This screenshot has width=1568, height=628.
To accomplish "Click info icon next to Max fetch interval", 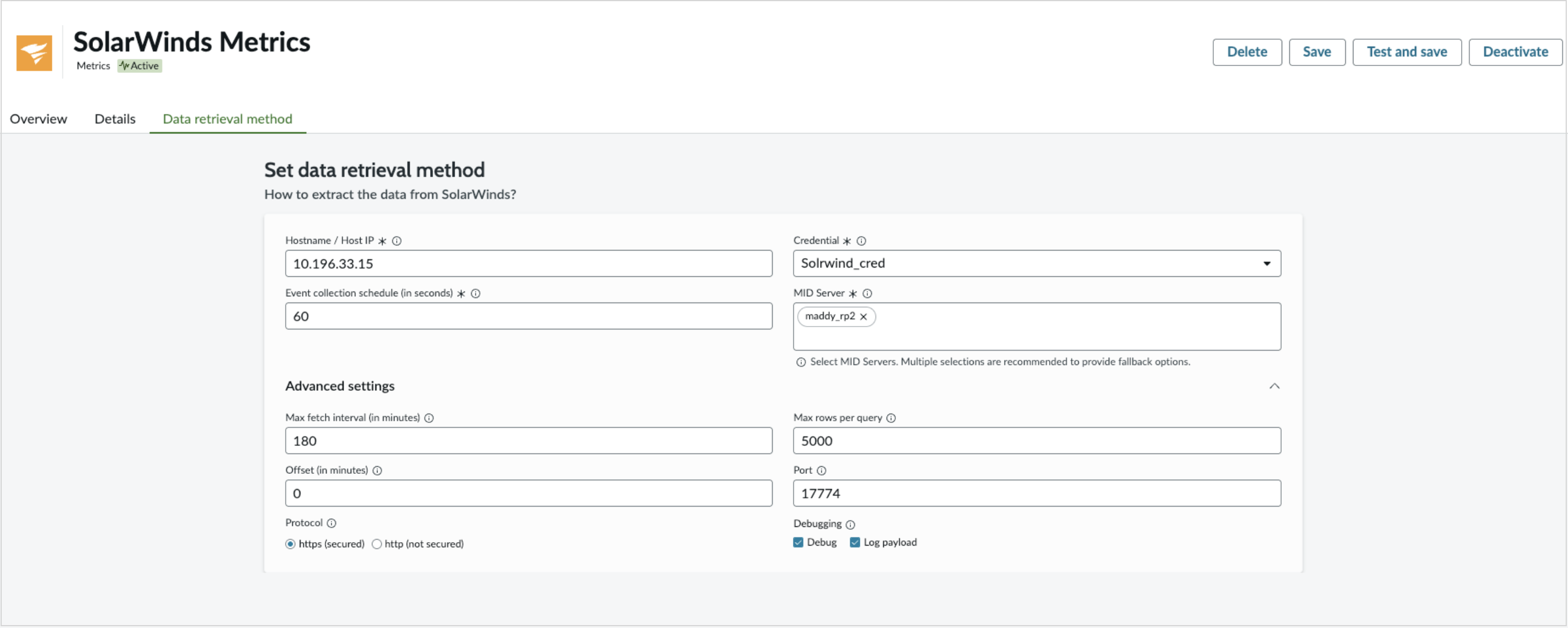I will [x=429, y=418].
